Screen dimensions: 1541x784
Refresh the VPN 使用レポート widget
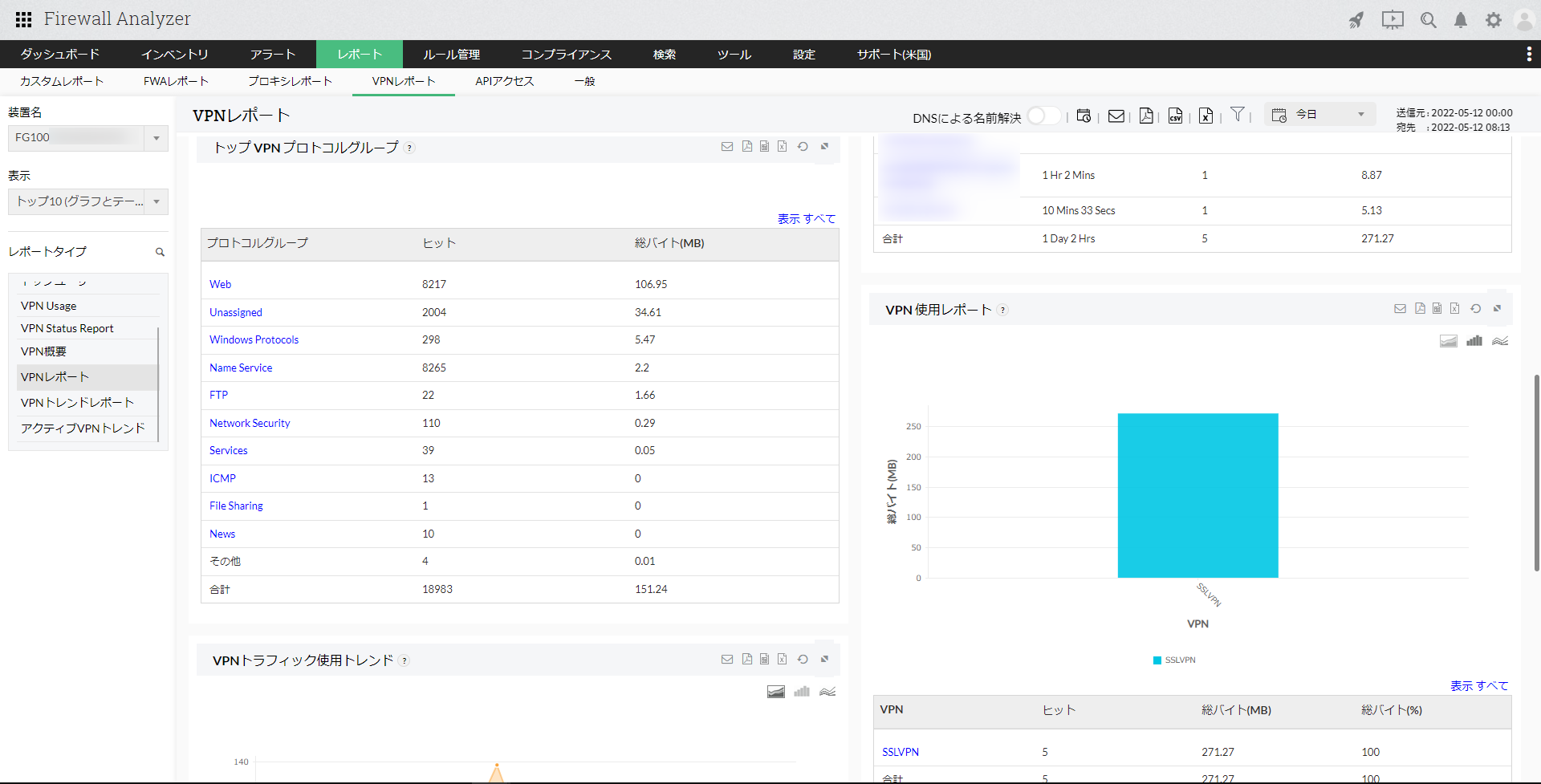1475,308
